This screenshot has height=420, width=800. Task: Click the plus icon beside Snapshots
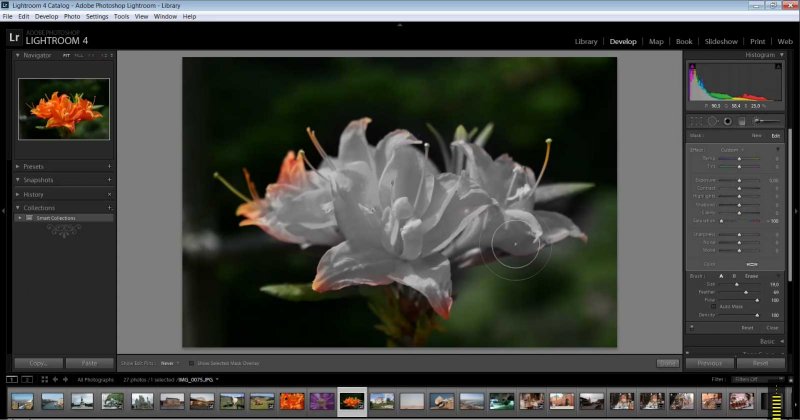tap(109, 180)
